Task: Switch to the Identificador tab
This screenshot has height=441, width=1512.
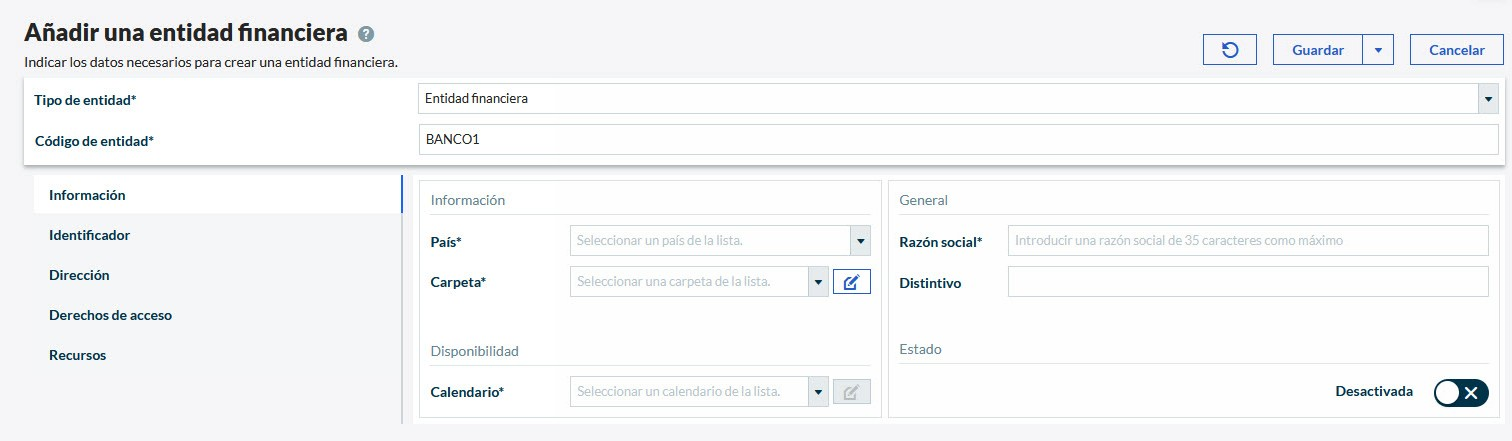Action: [x=90, y=235]
